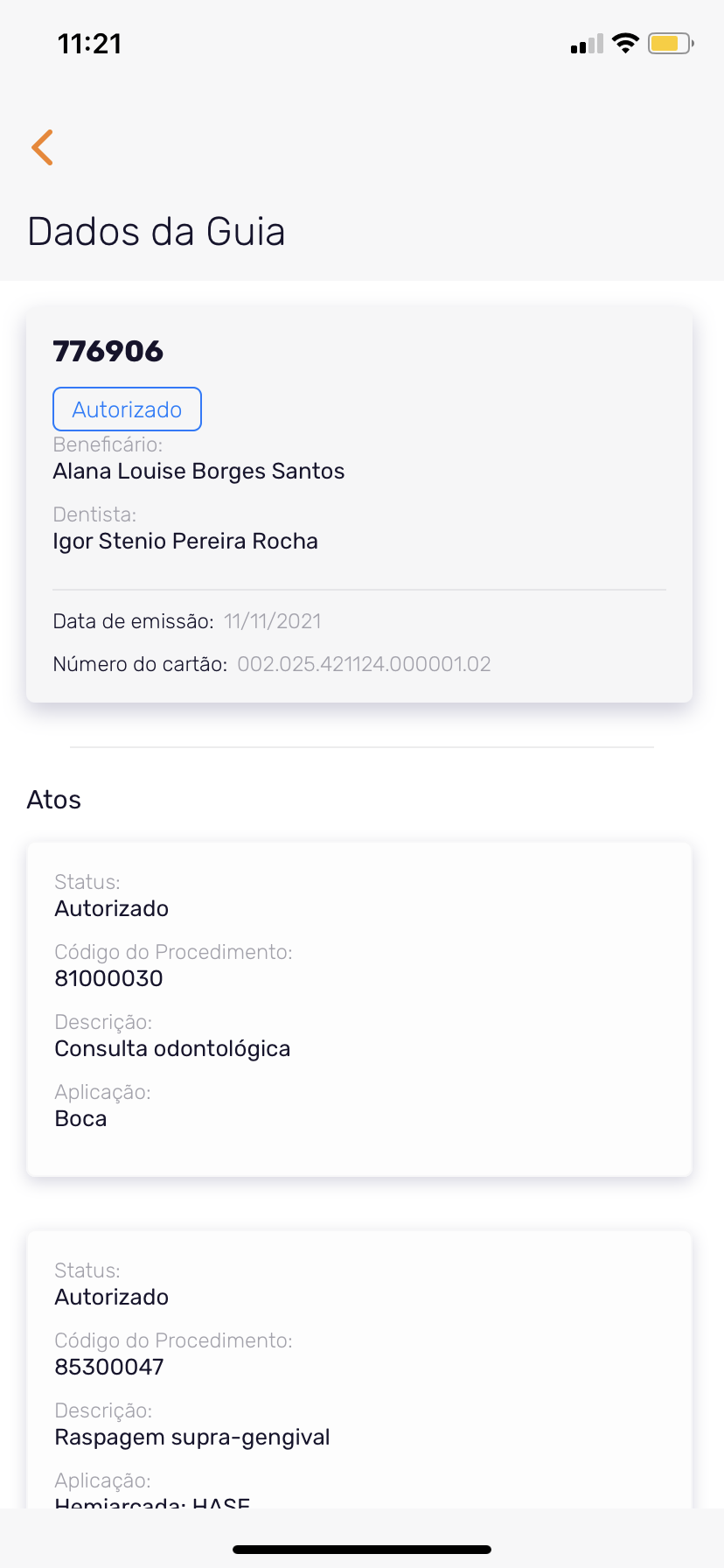Tap the 11:21 clock in status bar
The width and height of the screenshot is (724, 1568).
89,44
